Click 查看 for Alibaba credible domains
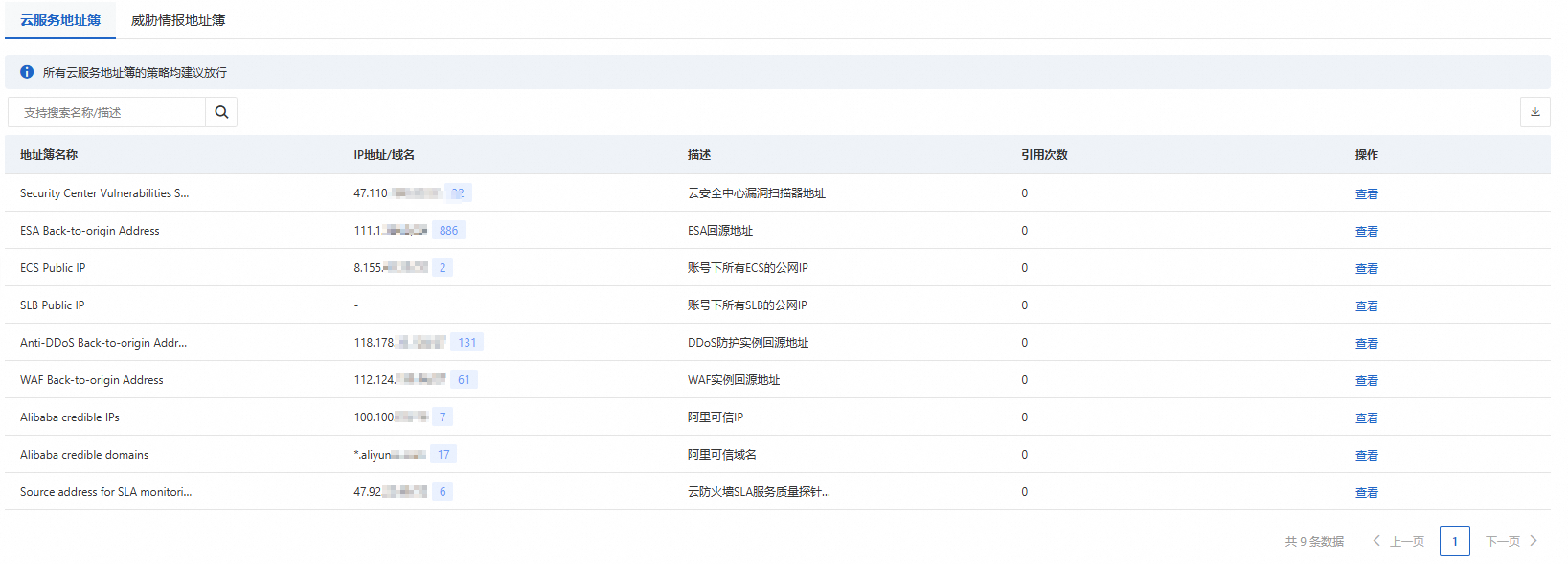The image size is (1568, 564). (x=1366, y=455)
